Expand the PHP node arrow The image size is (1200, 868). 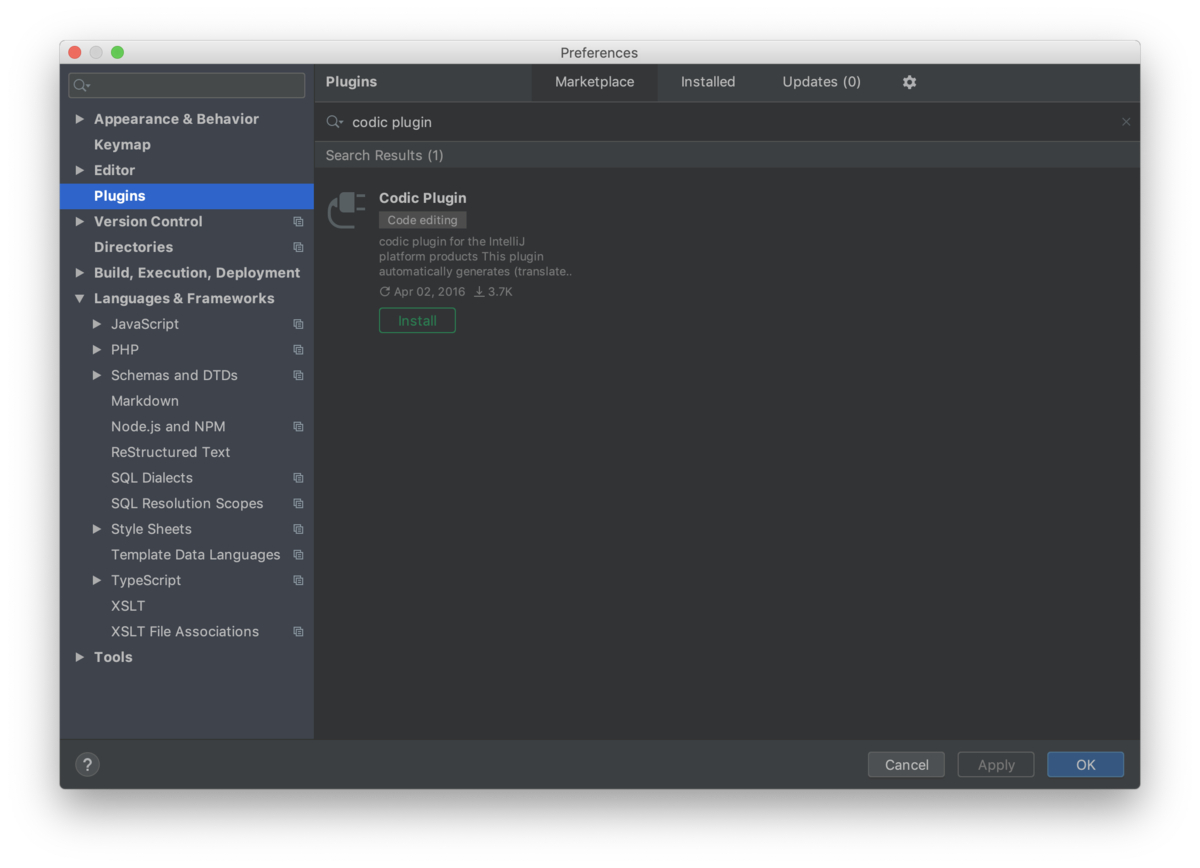[97, 349]
